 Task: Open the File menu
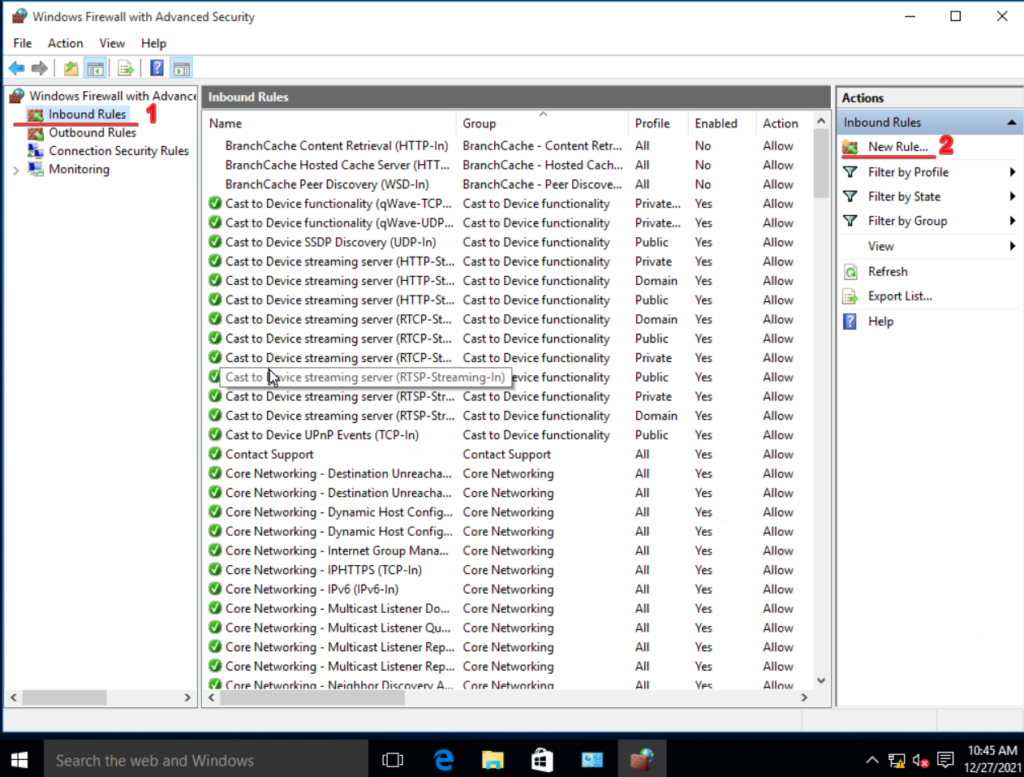click(x=22, y=43)
